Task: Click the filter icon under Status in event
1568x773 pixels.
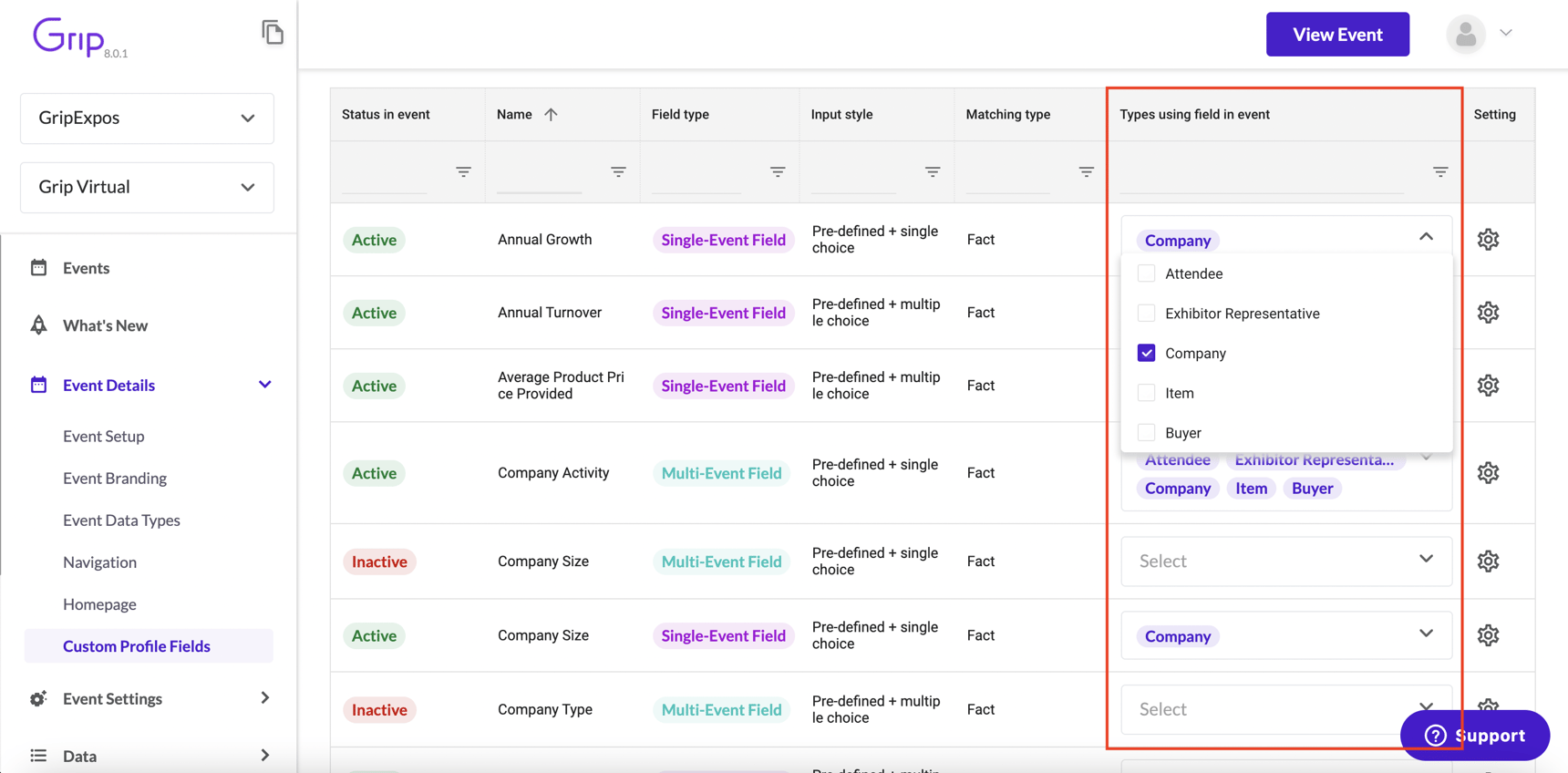Action: [x=463, y=171]
